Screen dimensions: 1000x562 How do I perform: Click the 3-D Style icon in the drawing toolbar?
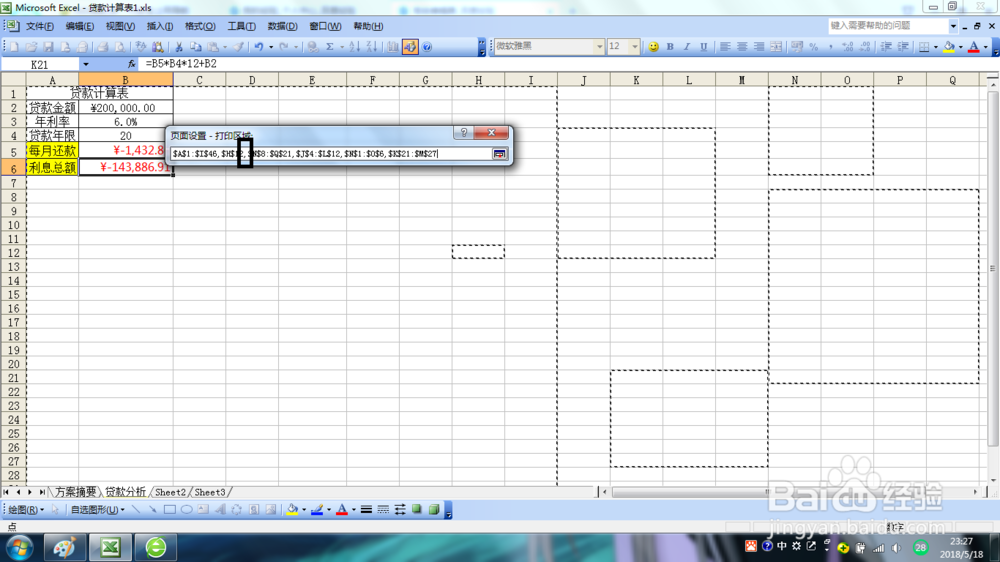(434, 510)
